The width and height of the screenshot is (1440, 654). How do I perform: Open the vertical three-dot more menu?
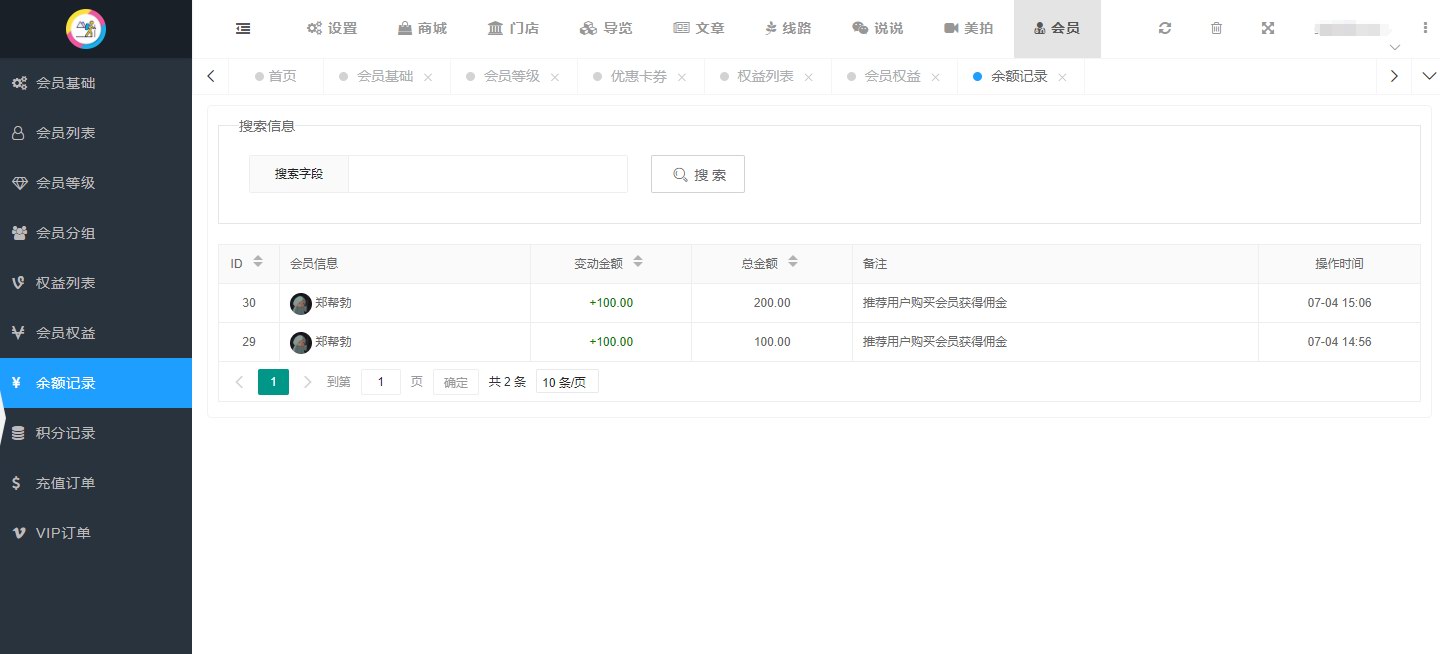click(1425, 28)
